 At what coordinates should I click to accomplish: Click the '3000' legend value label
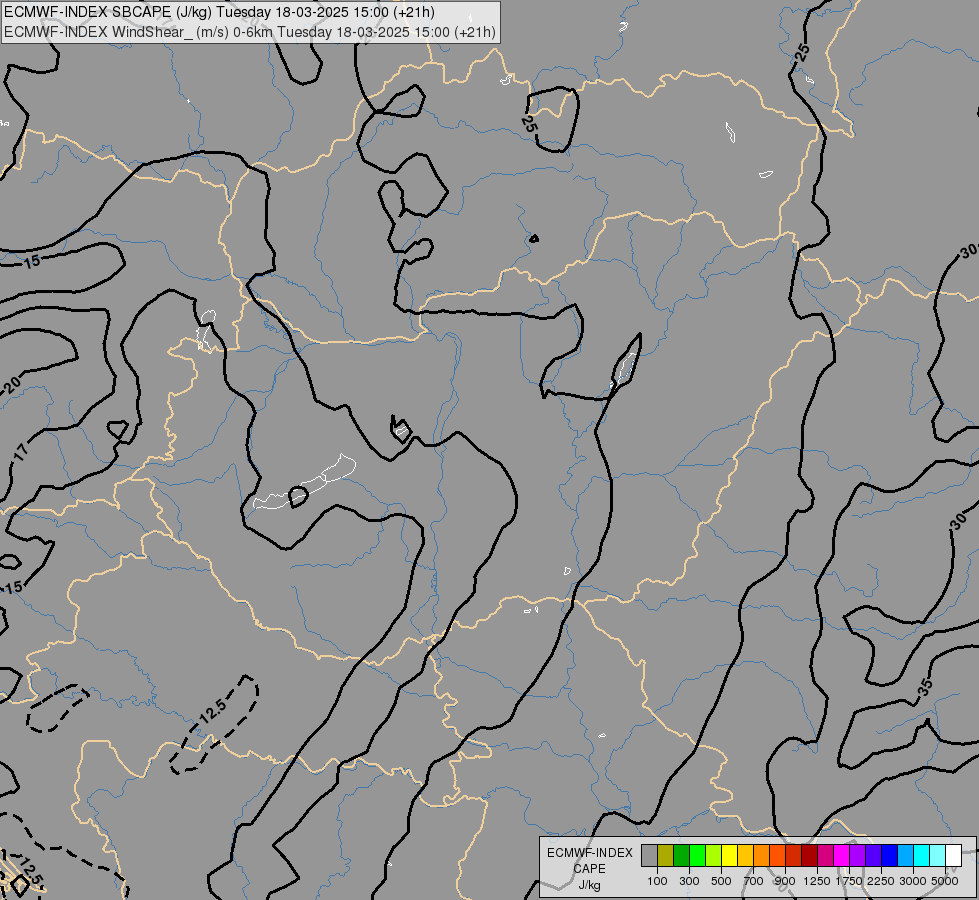click(913, 881)
